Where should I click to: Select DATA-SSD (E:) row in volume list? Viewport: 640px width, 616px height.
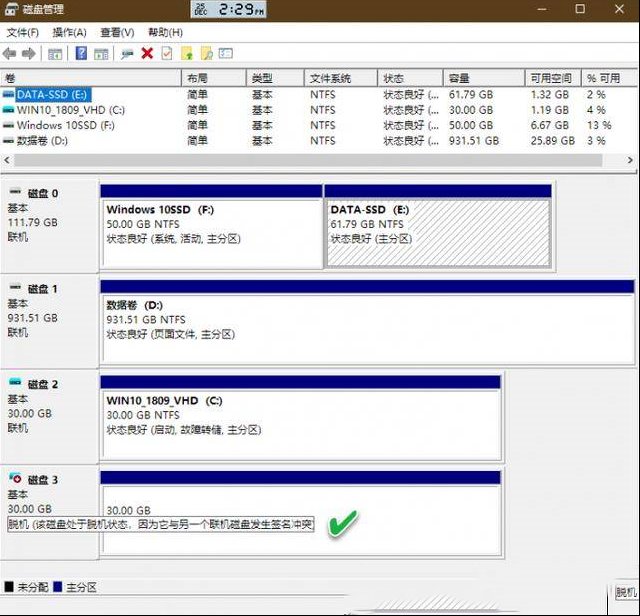[318, 95]
